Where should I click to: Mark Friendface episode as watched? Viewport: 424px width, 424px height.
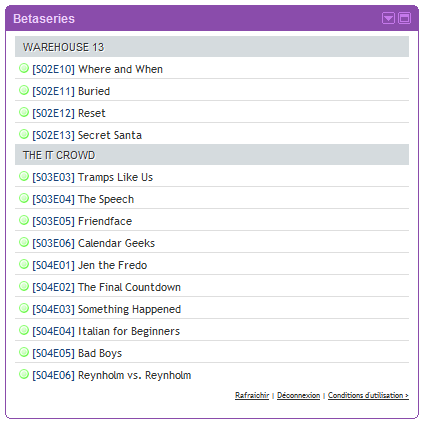pos(24,220)
